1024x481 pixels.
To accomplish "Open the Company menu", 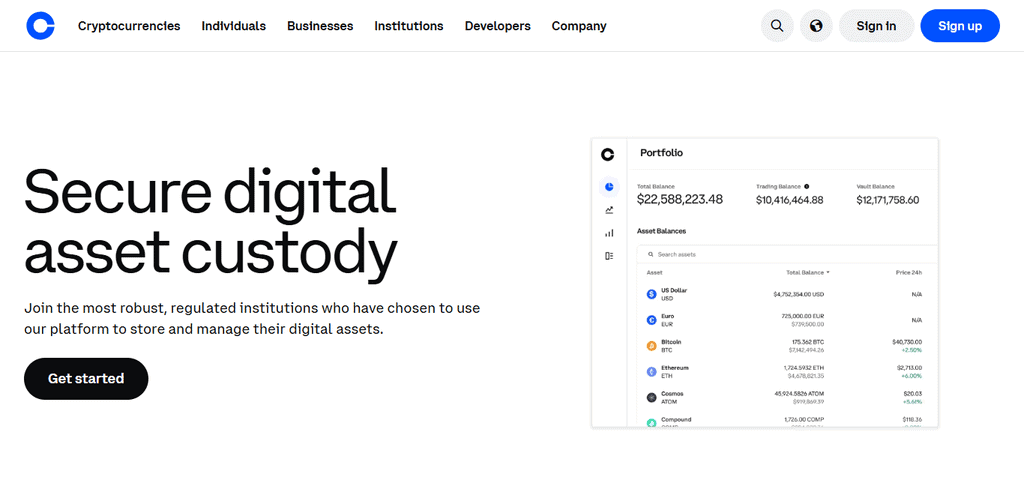I will pos(579,26).
